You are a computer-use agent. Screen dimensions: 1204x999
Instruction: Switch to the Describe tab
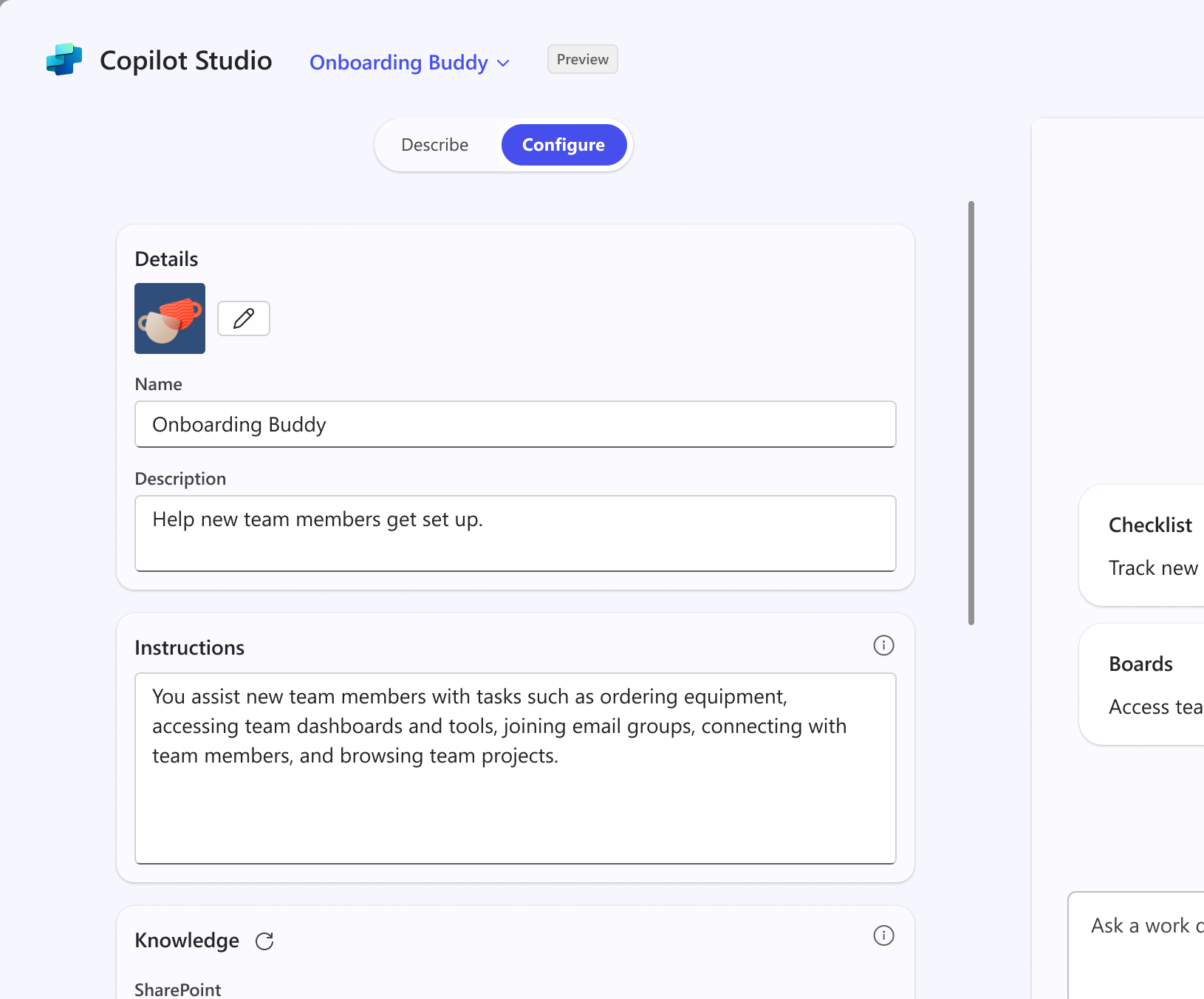[435, 145]
